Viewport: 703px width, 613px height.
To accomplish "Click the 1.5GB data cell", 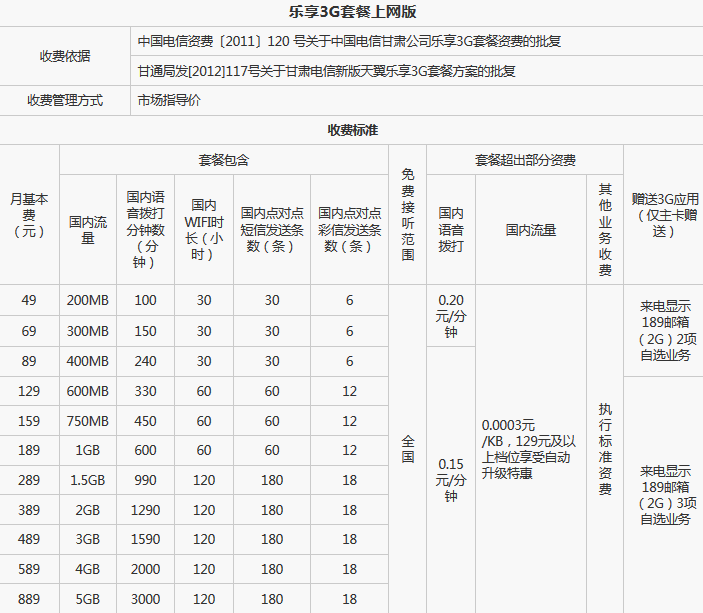I will click(88, 480).
